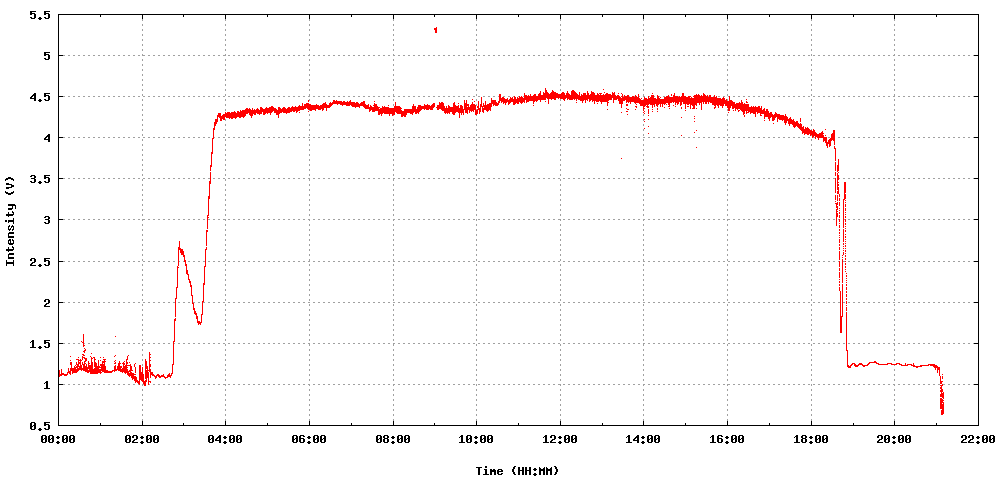Click the 2.5 y-axis tick label
The width and height of the screenshot is (1000, 480).
click(x=39, y=261)
